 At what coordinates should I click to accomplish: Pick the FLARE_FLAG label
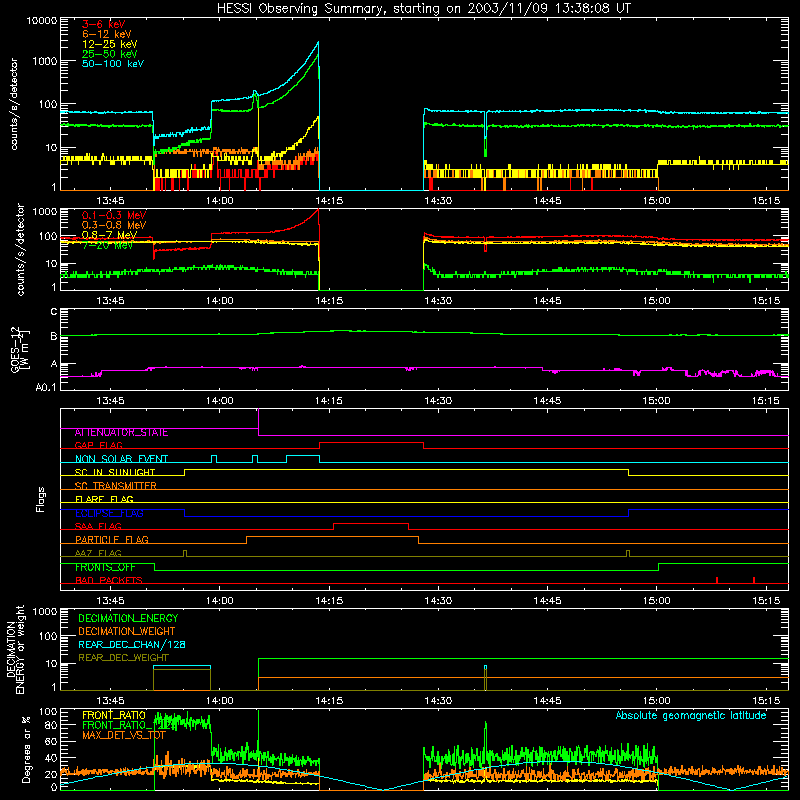pyautogui.click(x=104, y=499)
